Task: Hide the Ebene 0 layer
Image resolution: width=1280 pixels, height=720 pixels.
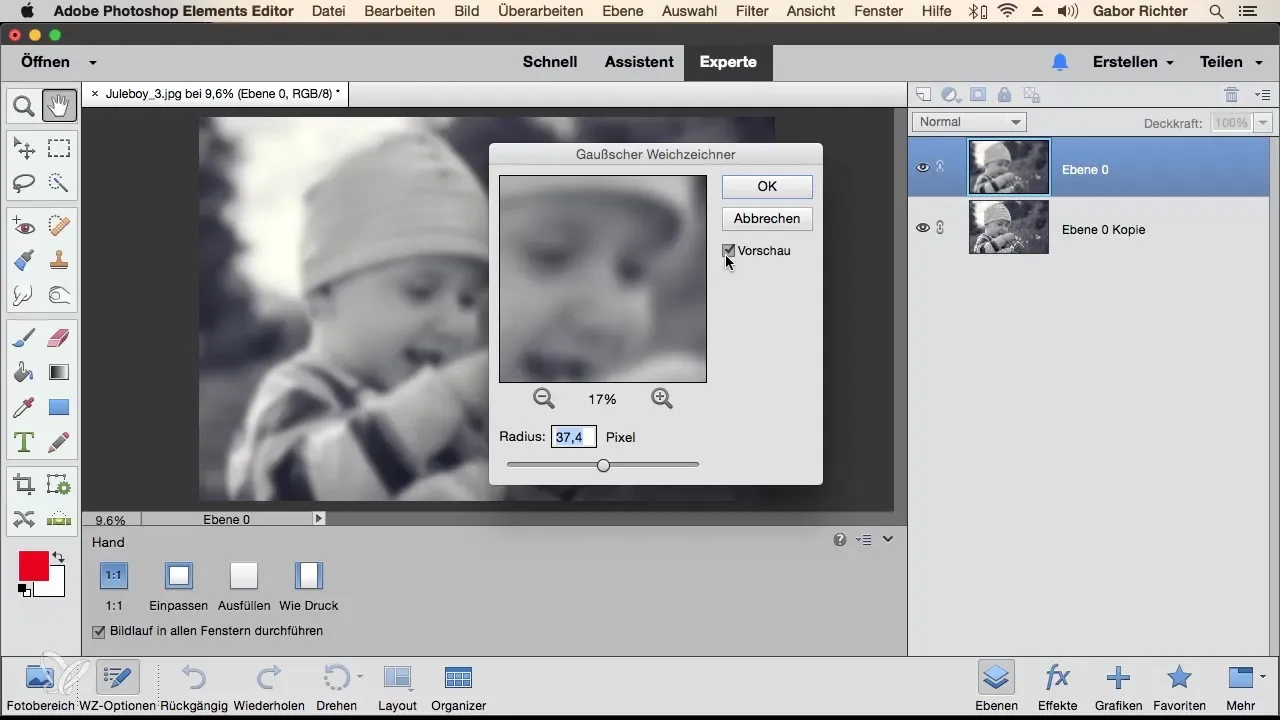Action: coord(923,168)
